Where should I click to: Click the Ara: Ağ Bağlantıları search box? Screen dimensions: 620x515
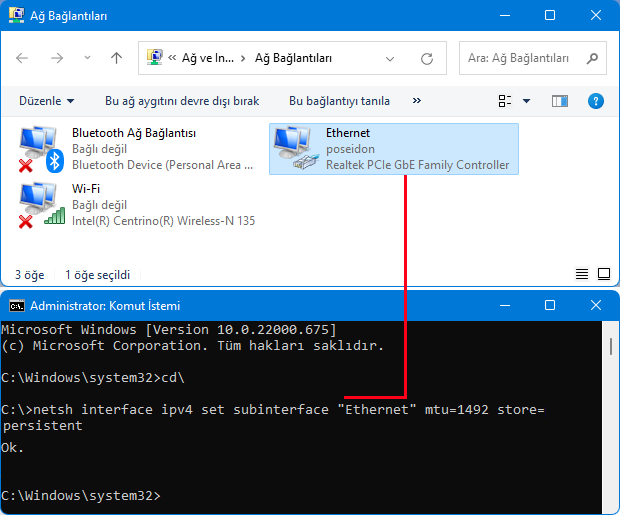coord(531,59)
